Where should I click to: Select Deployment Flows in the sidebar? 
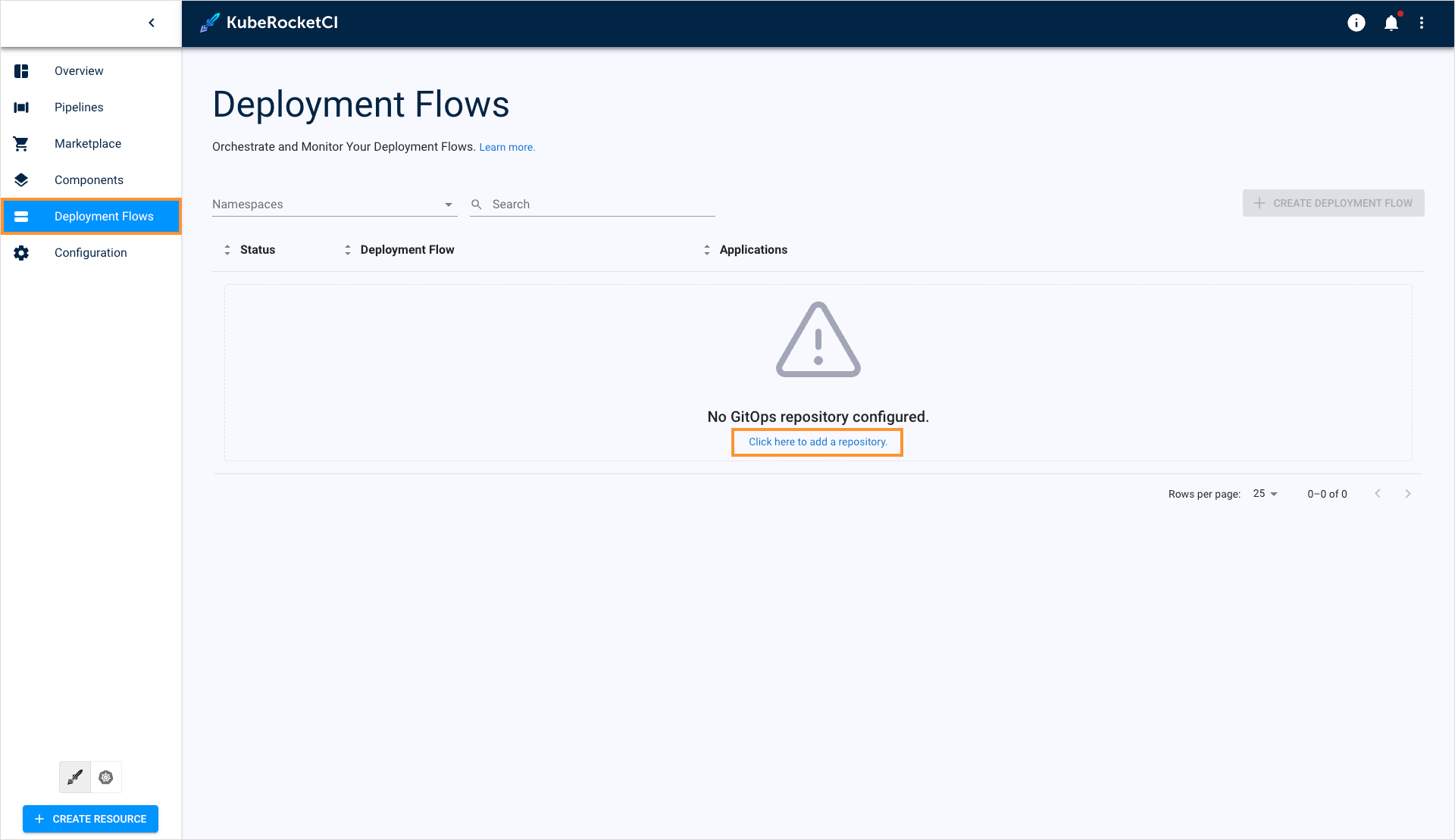104,216
